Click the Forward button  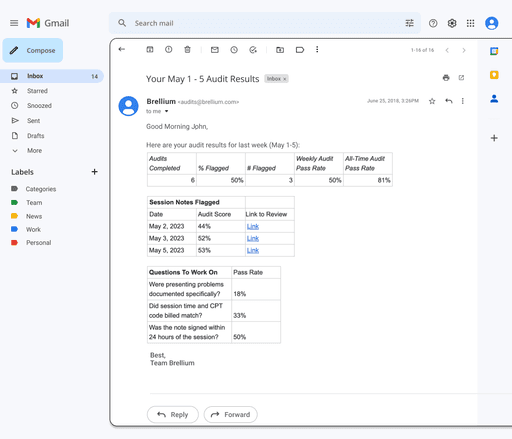pyautogui.click(x=231, y=415)
